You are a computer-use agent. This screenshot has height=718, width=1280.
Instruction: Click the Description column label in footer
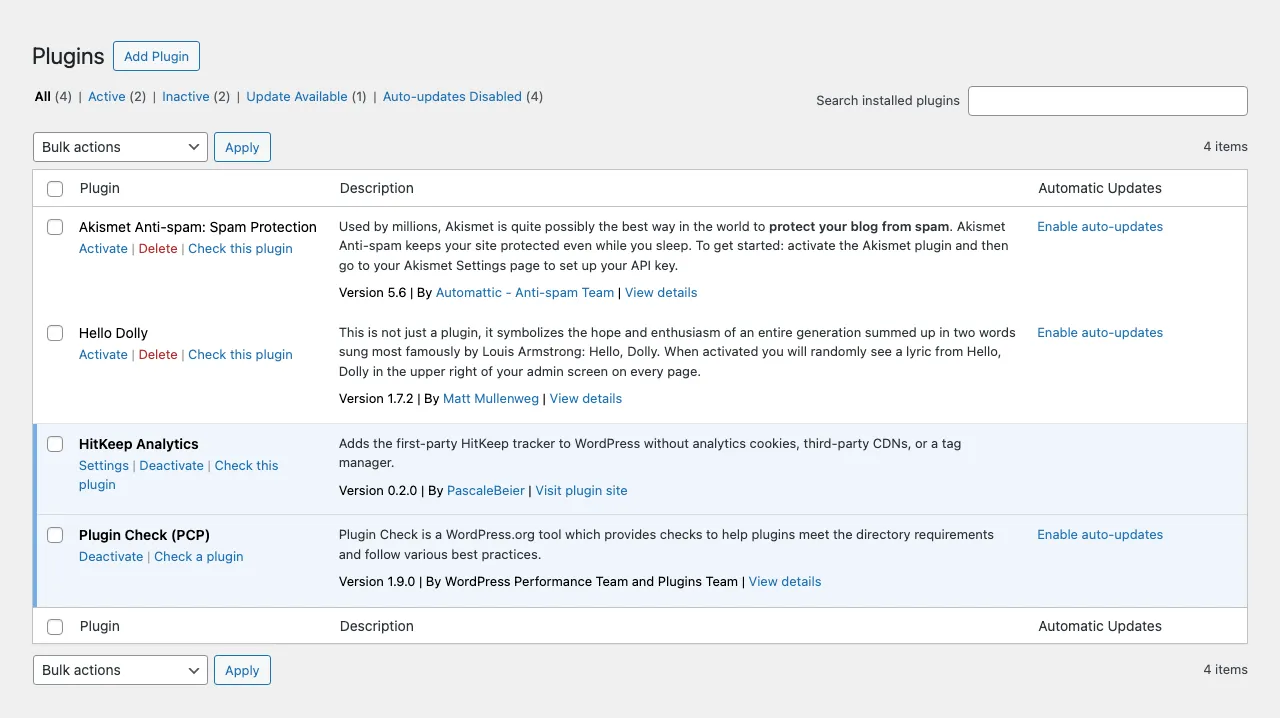(376, 626)
